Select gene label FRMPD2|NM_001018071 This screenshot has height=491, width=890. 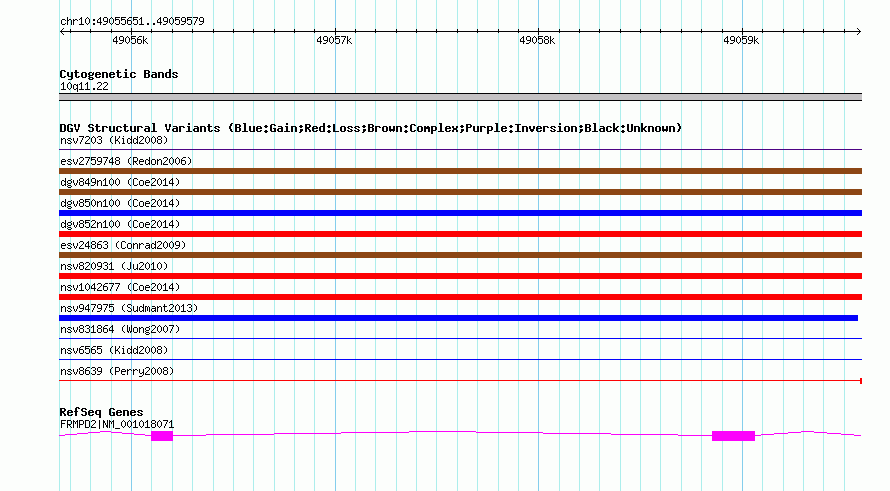117,425
